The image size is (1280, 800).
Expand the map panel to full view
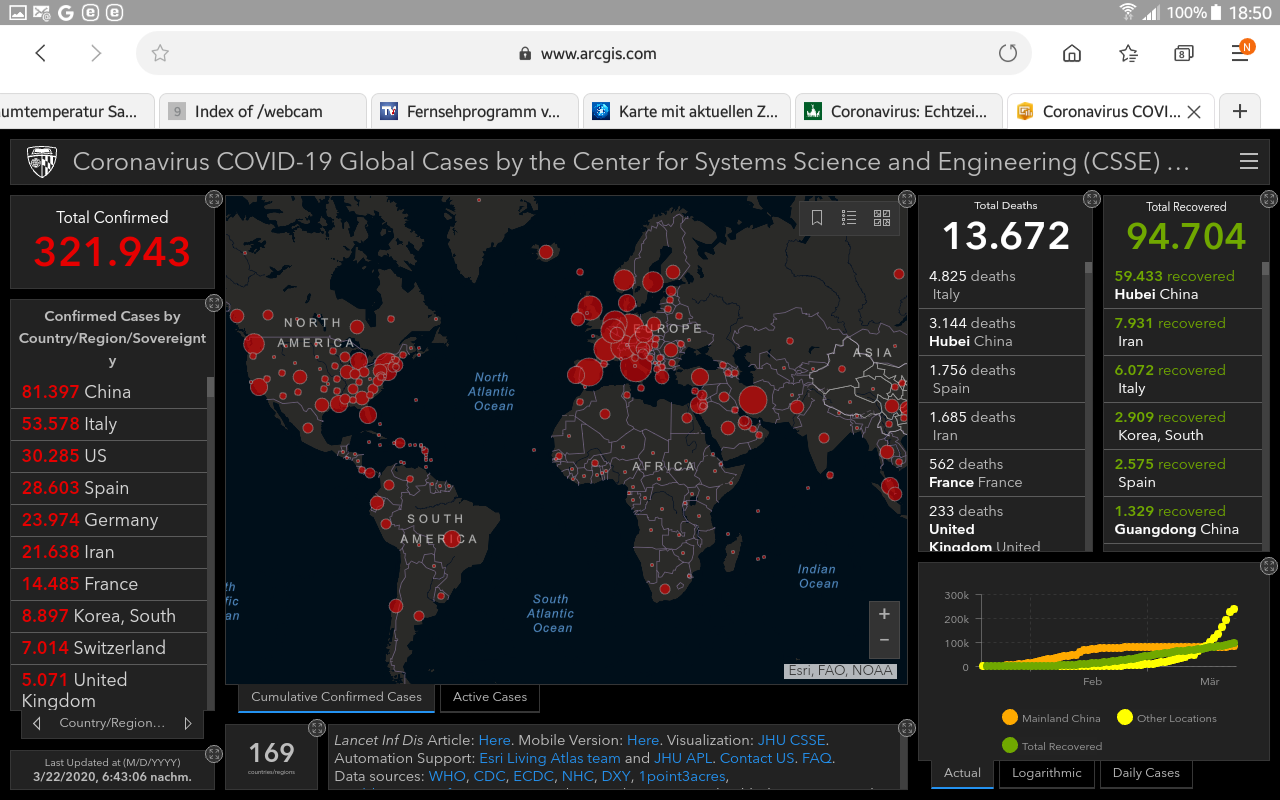[907, 199]
